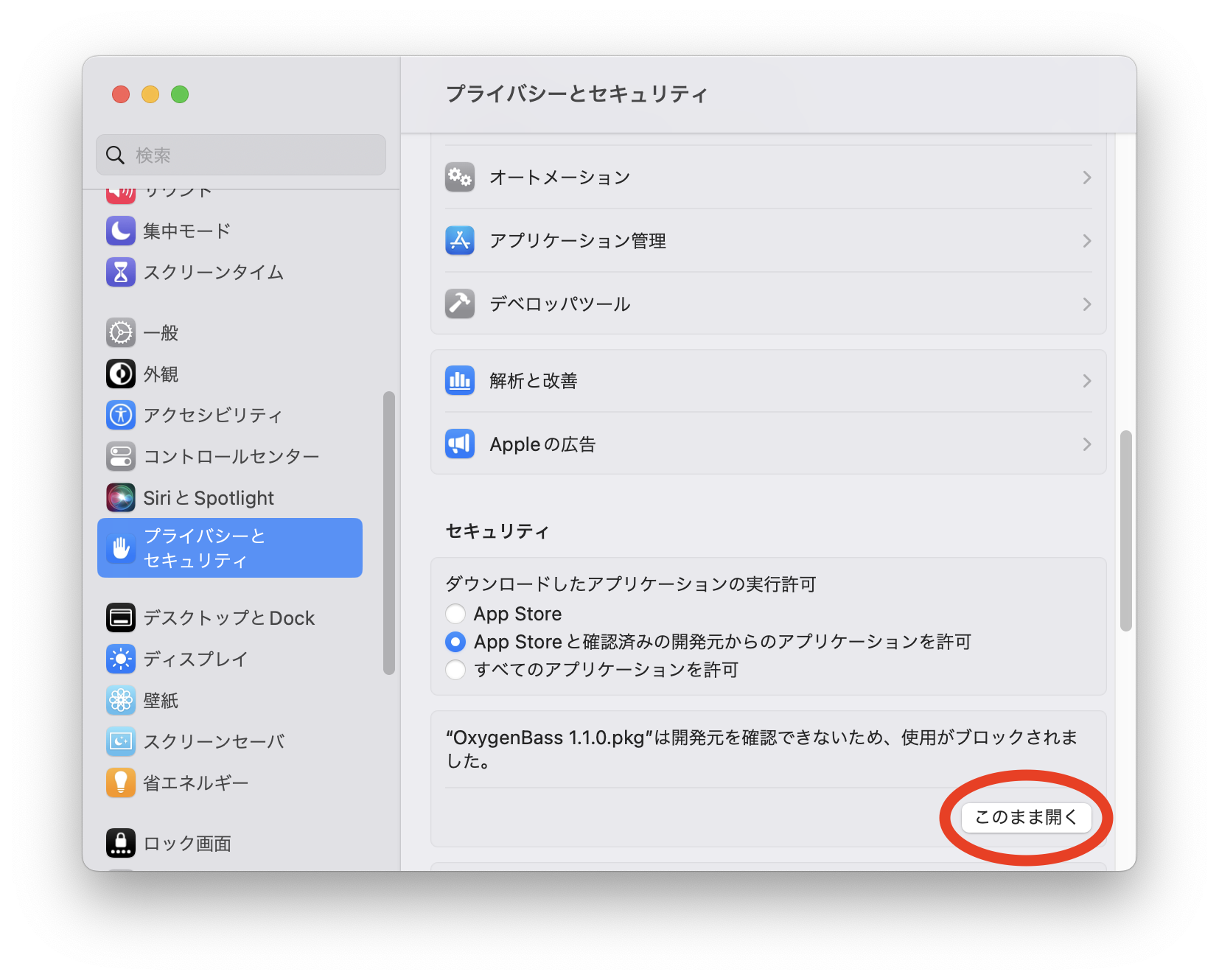
Task: Expand the デベロッパツール row chevron
Action: tap(1086, 304)
